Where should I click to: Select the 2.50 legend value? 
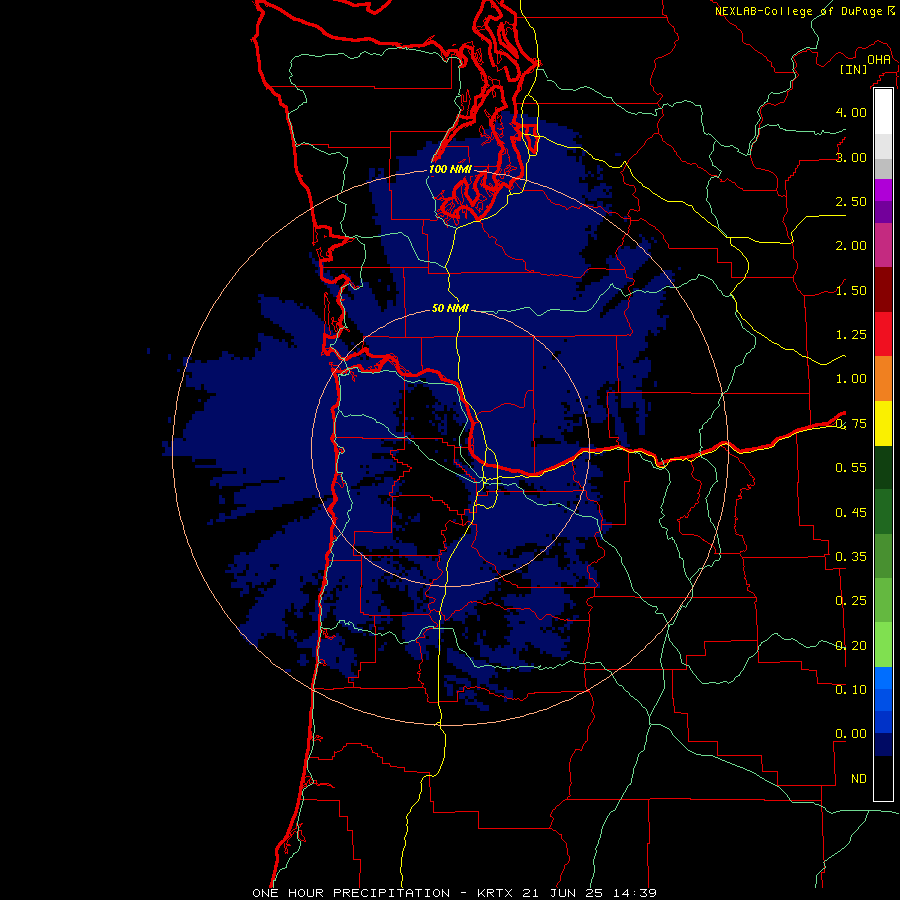coord(851,201)
